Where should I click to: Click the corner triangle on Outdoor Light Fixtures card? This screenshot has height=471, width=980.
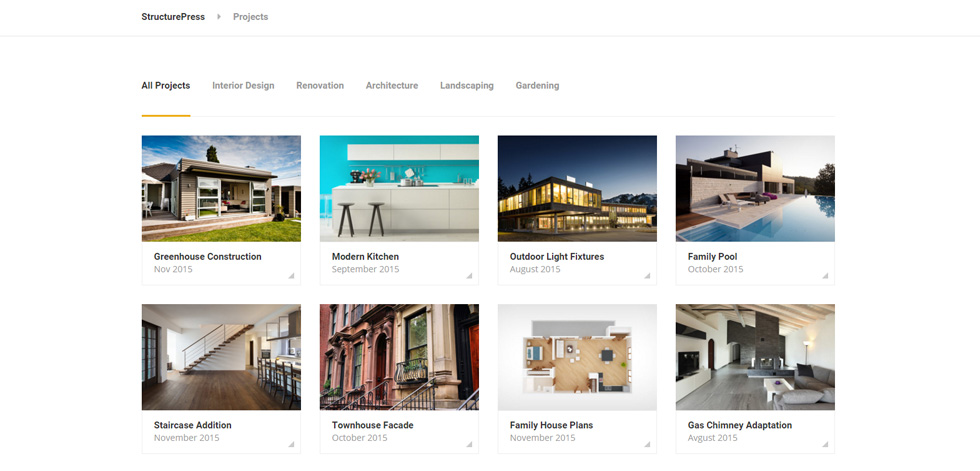[648, 276]
